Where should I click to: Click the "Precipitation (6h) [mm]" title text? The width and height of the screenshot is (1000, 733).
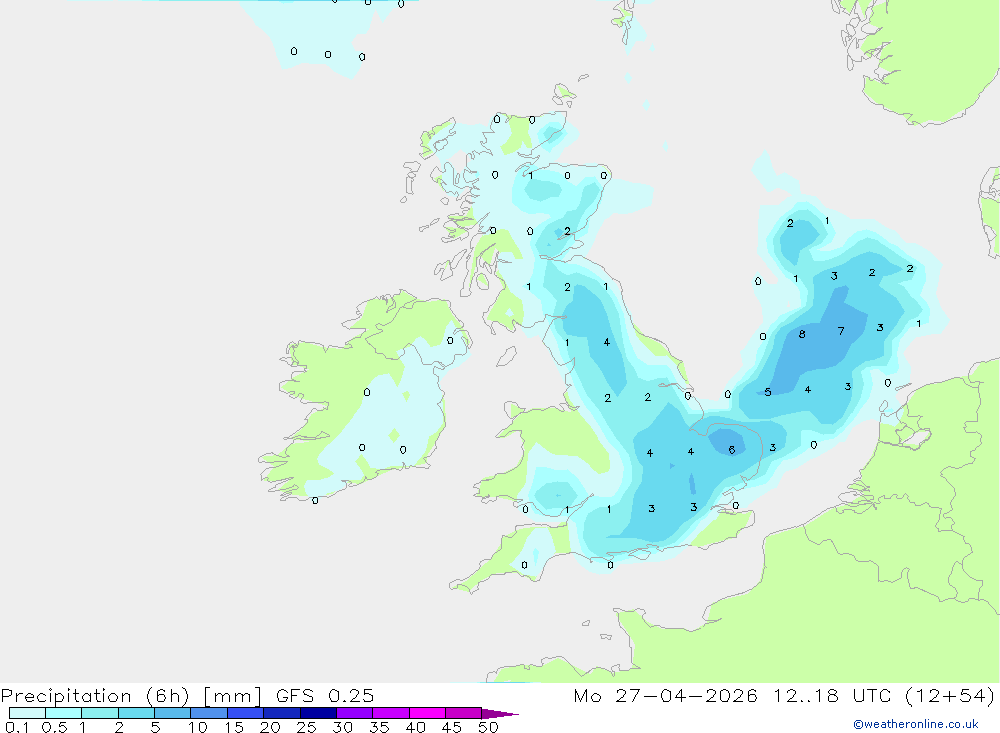(131, 695)
